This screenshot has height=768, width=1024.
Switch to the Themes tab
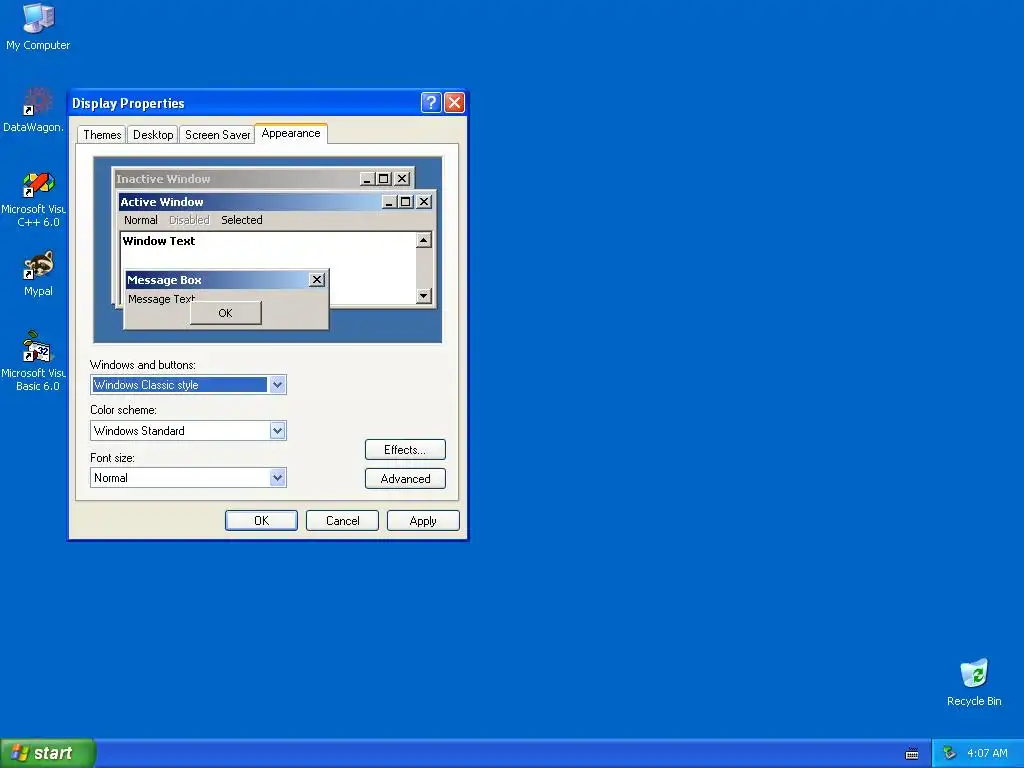102,135
